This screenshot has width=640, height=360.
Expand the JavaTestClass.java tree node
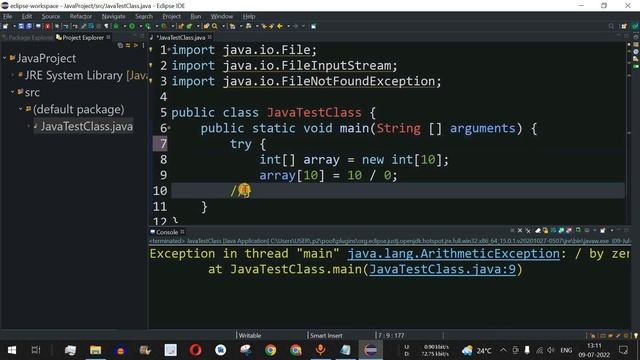click(29, 127)
